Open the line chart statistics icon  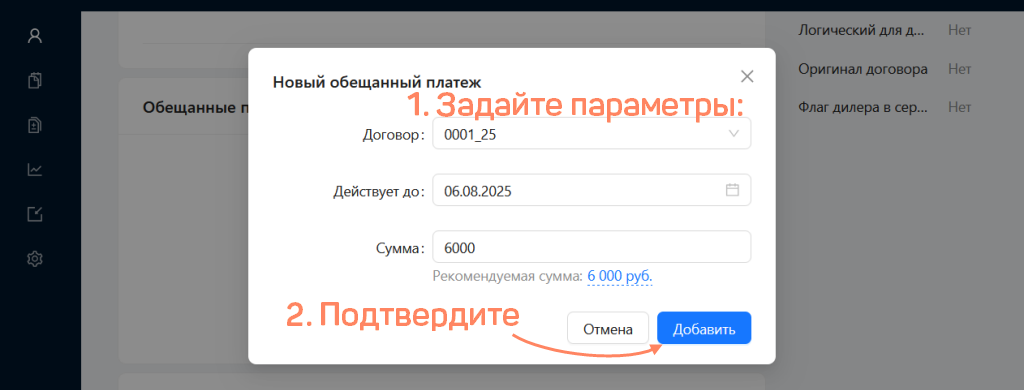(x=35, y=170)
